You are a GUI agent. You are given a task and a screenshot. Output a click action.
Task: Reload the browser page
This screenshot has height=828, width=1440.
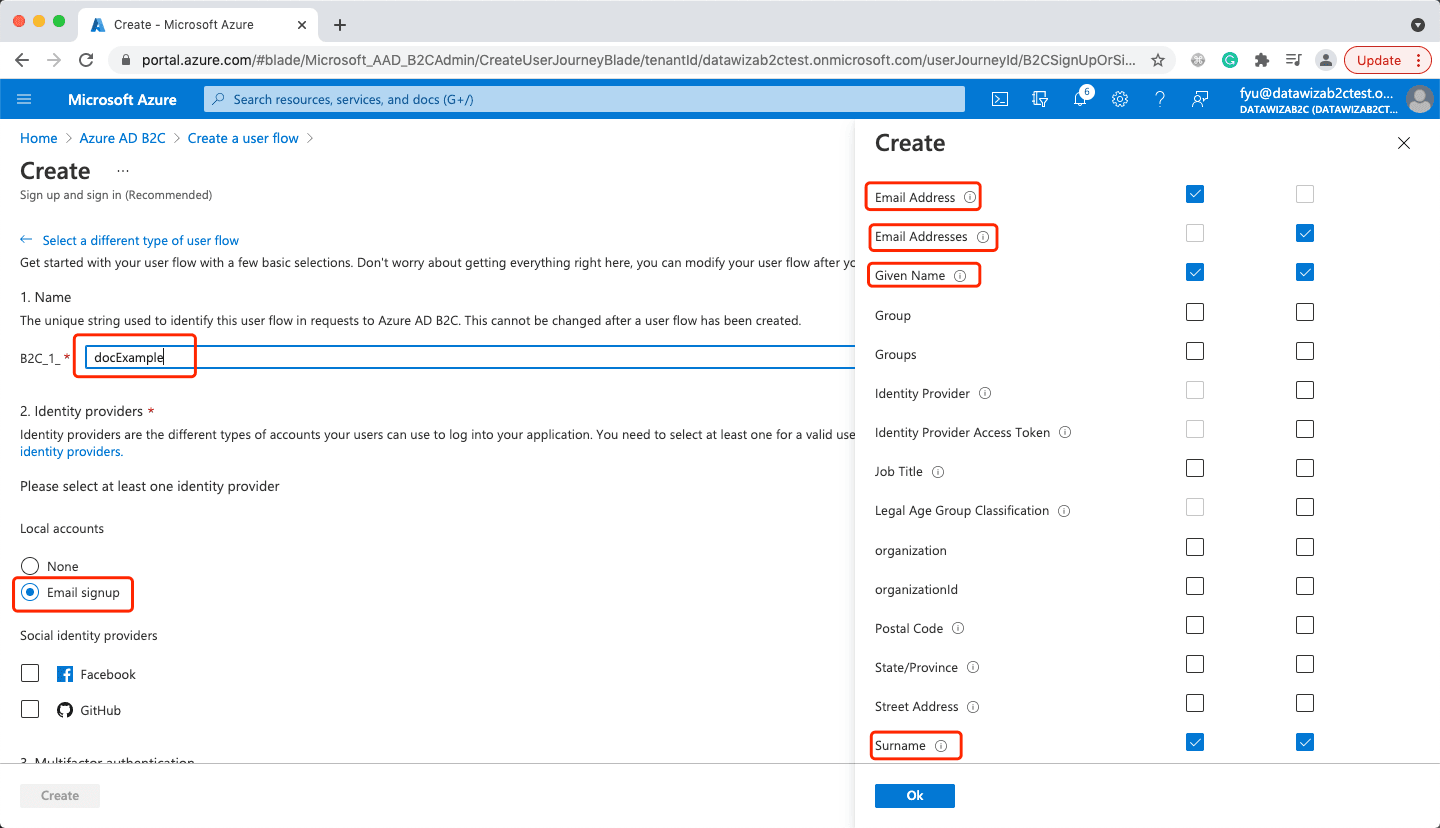(86, 60)
